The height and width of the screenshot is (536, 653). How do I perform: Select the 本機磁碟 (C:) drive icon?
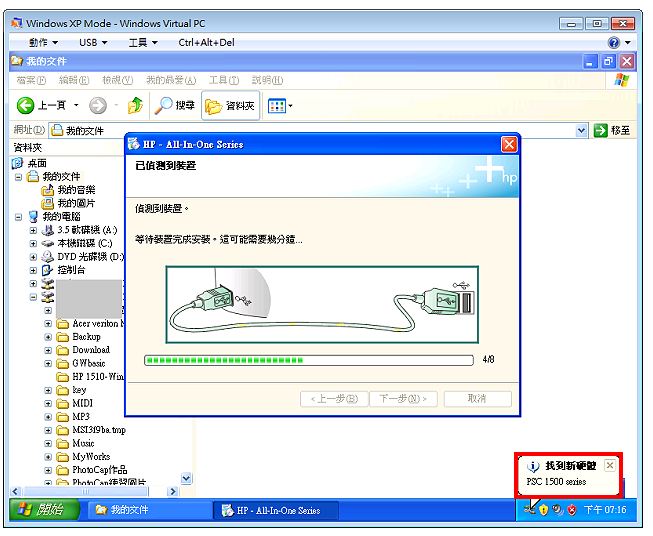pyautogui.click(x=47, y=243)
